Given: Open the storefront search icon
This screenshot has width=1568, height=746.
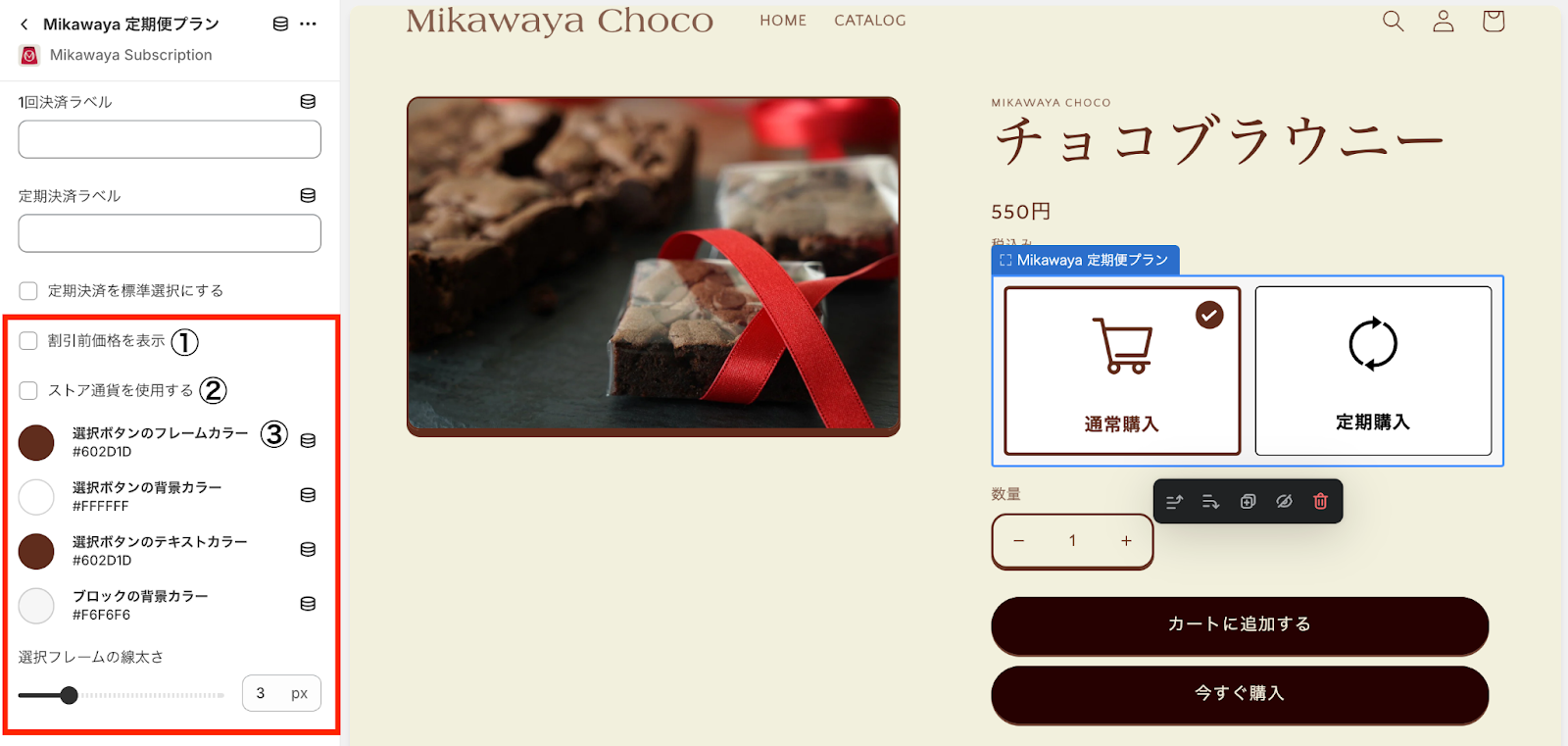Looking at the screenshot, I should point(1393,21).
